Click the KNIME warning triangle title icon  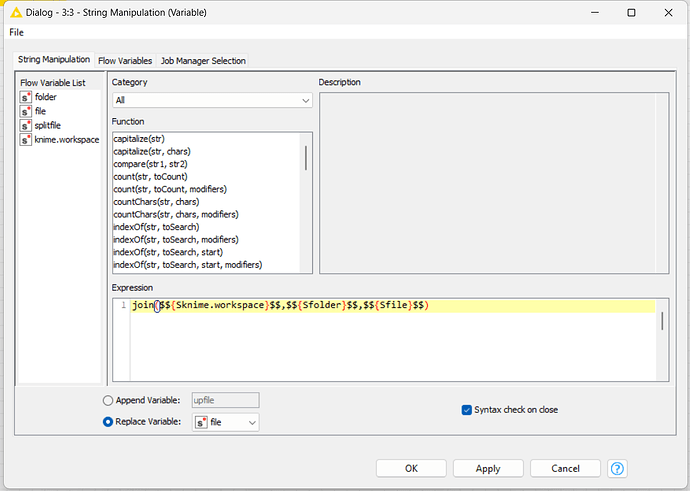[x=16, y=12]
